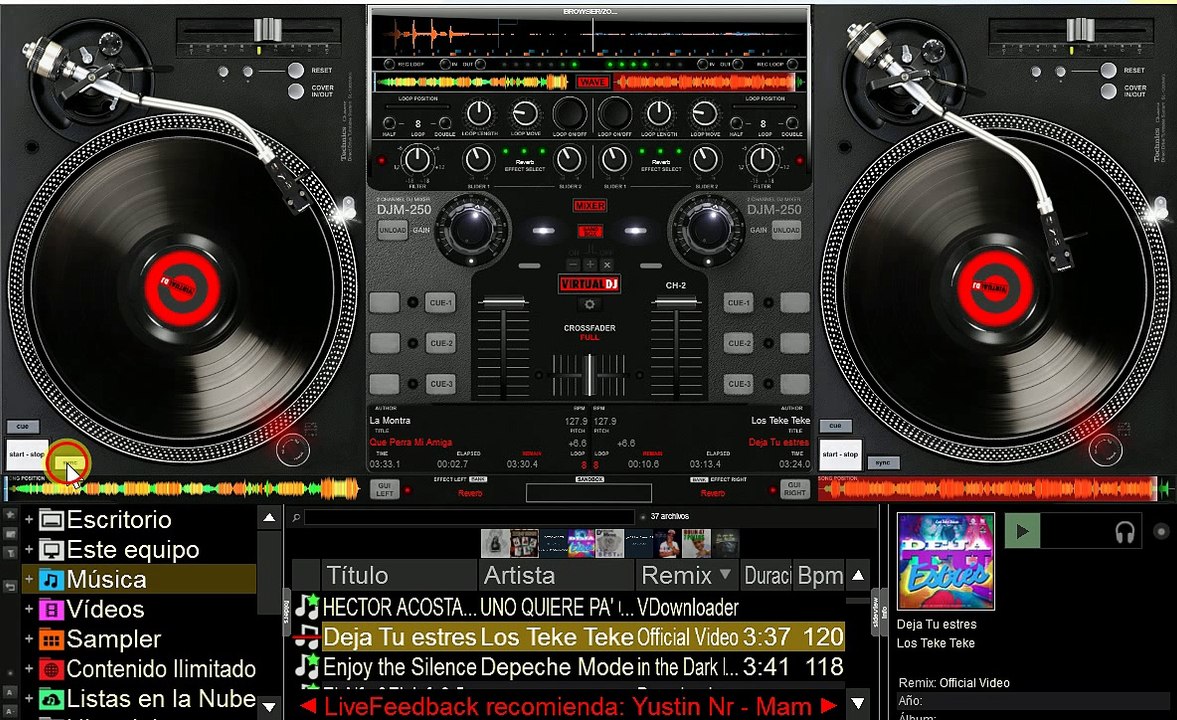Click the red WAVE button
Viewport: 1177px width, 720px height.
(592, 82)
